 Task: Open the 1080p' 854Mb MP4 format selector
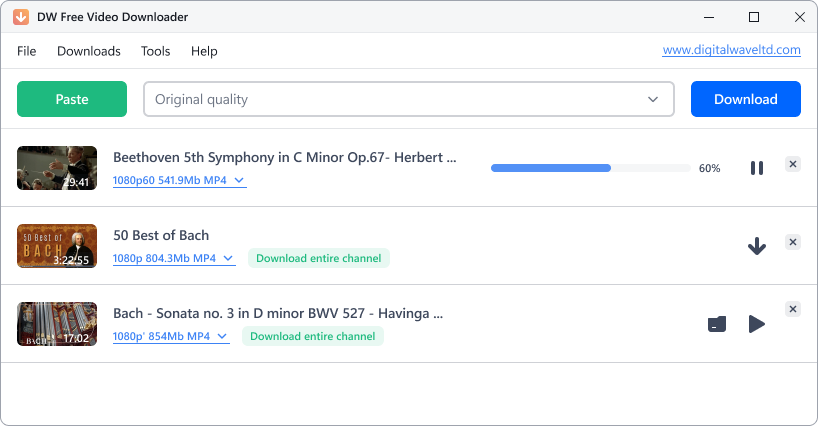pos(171,337)
